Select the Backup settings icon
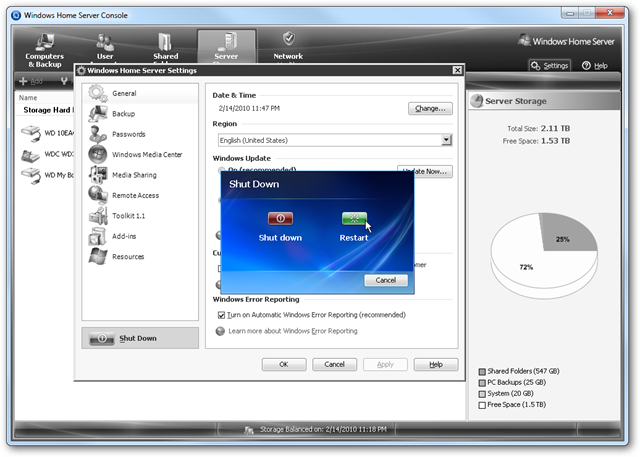 [98, 114]
